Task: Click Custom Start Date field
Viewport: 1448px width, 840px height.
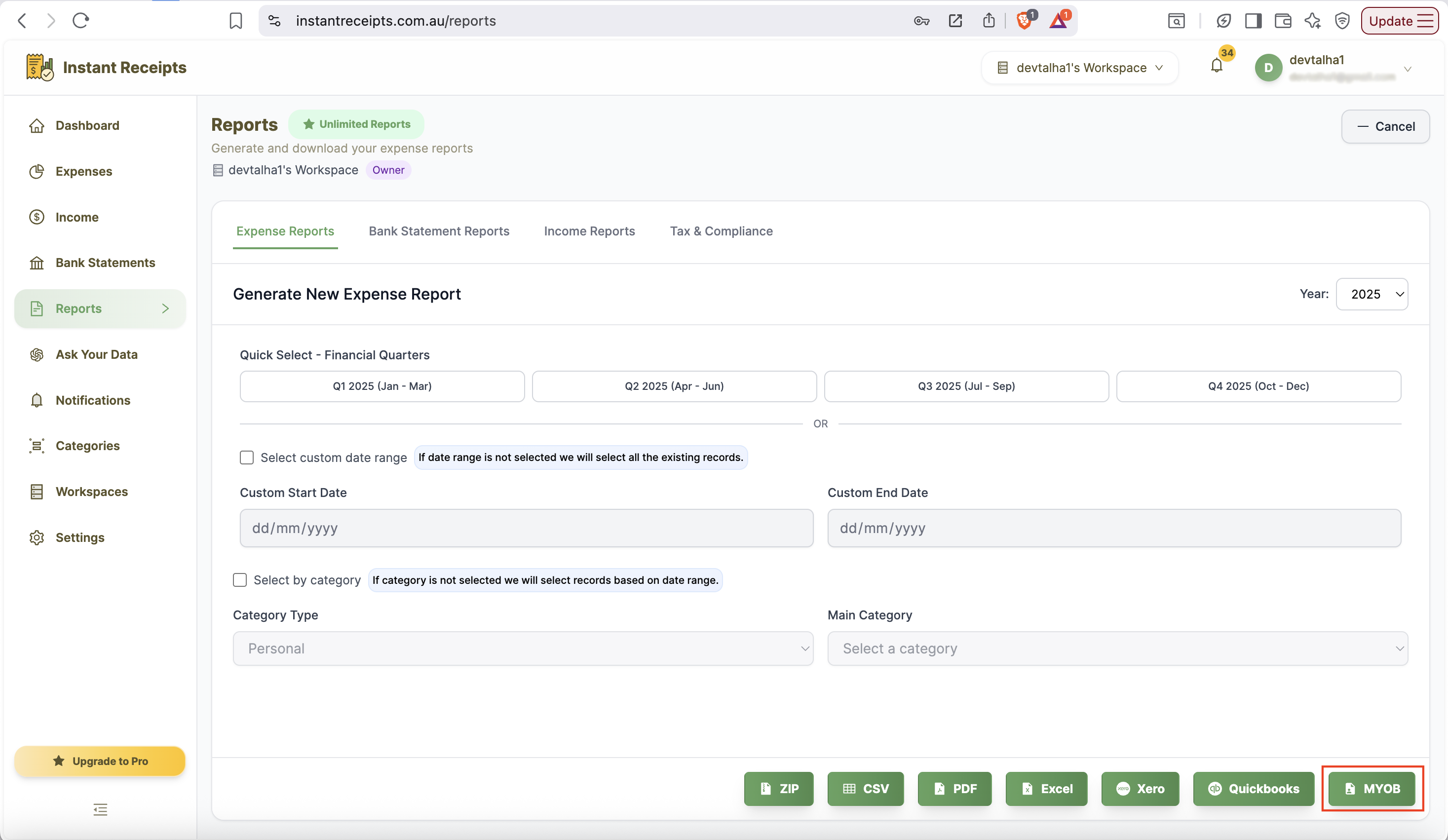Action: point(526,528)
